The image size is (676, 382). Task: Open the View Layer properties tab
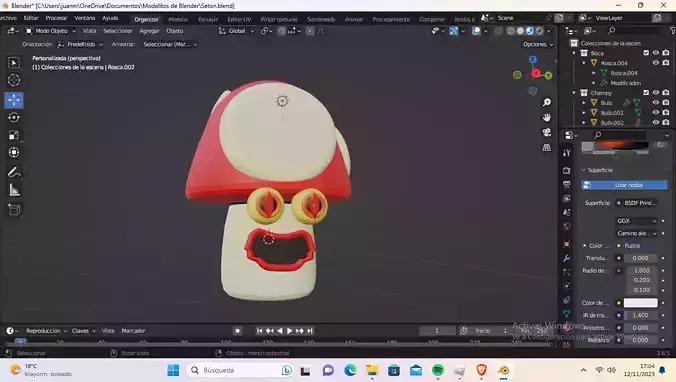click(x=566, y=198)
